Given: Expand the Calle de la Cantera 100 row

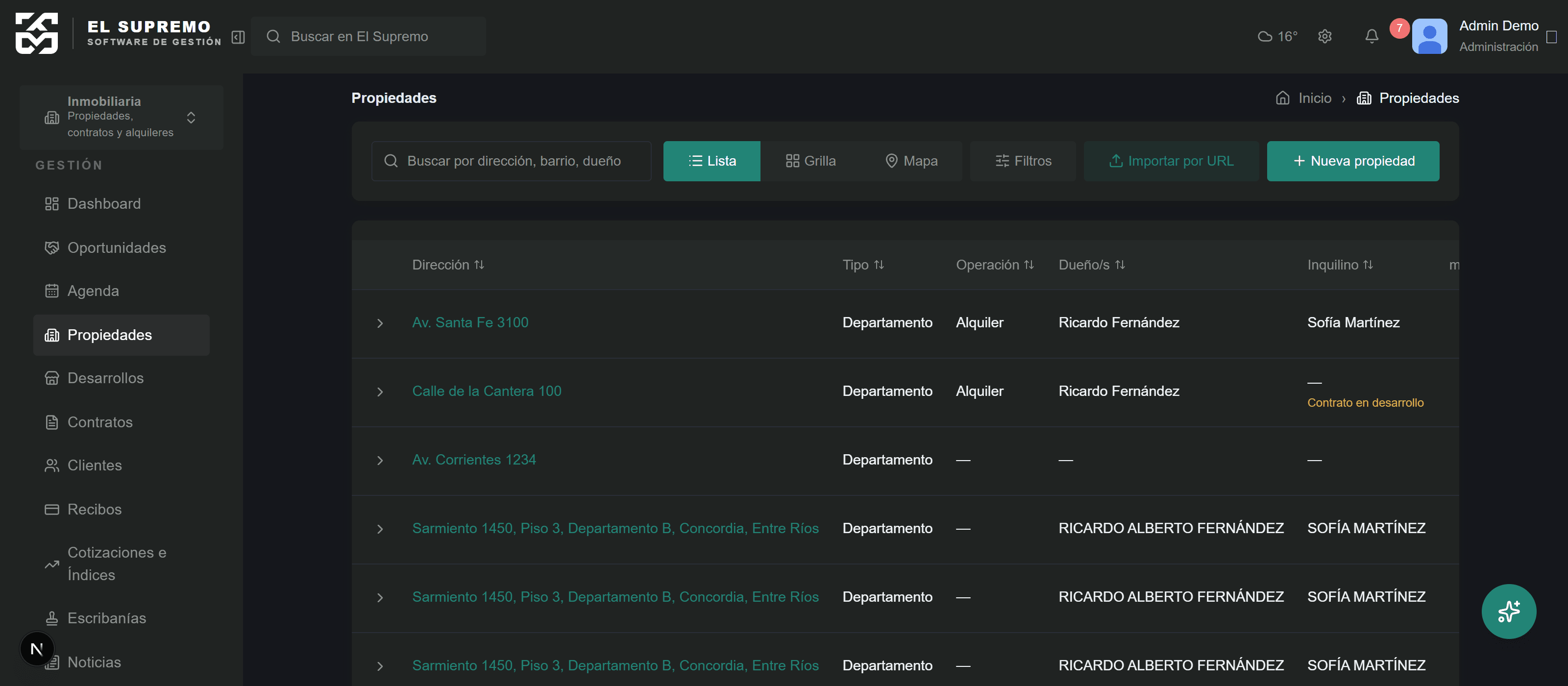Looking at the screenshot, I should (x=380, y=392).
